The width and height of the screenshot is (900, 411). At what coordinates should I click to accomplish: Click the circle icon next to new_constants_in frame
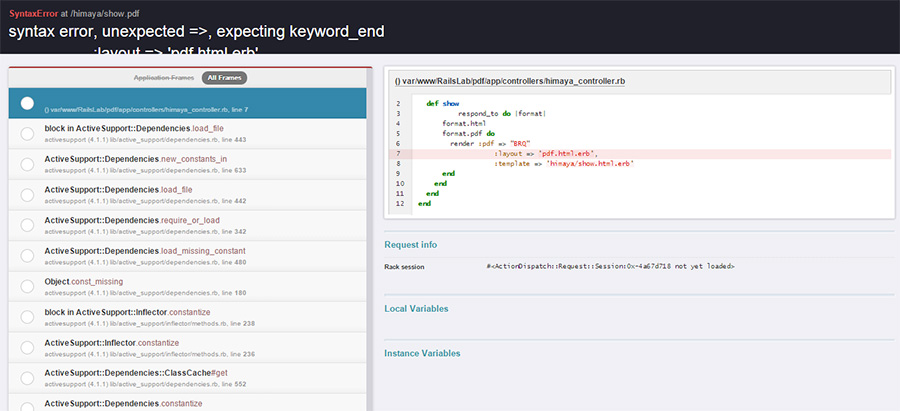pyautogui.click(x=27, y=164)
